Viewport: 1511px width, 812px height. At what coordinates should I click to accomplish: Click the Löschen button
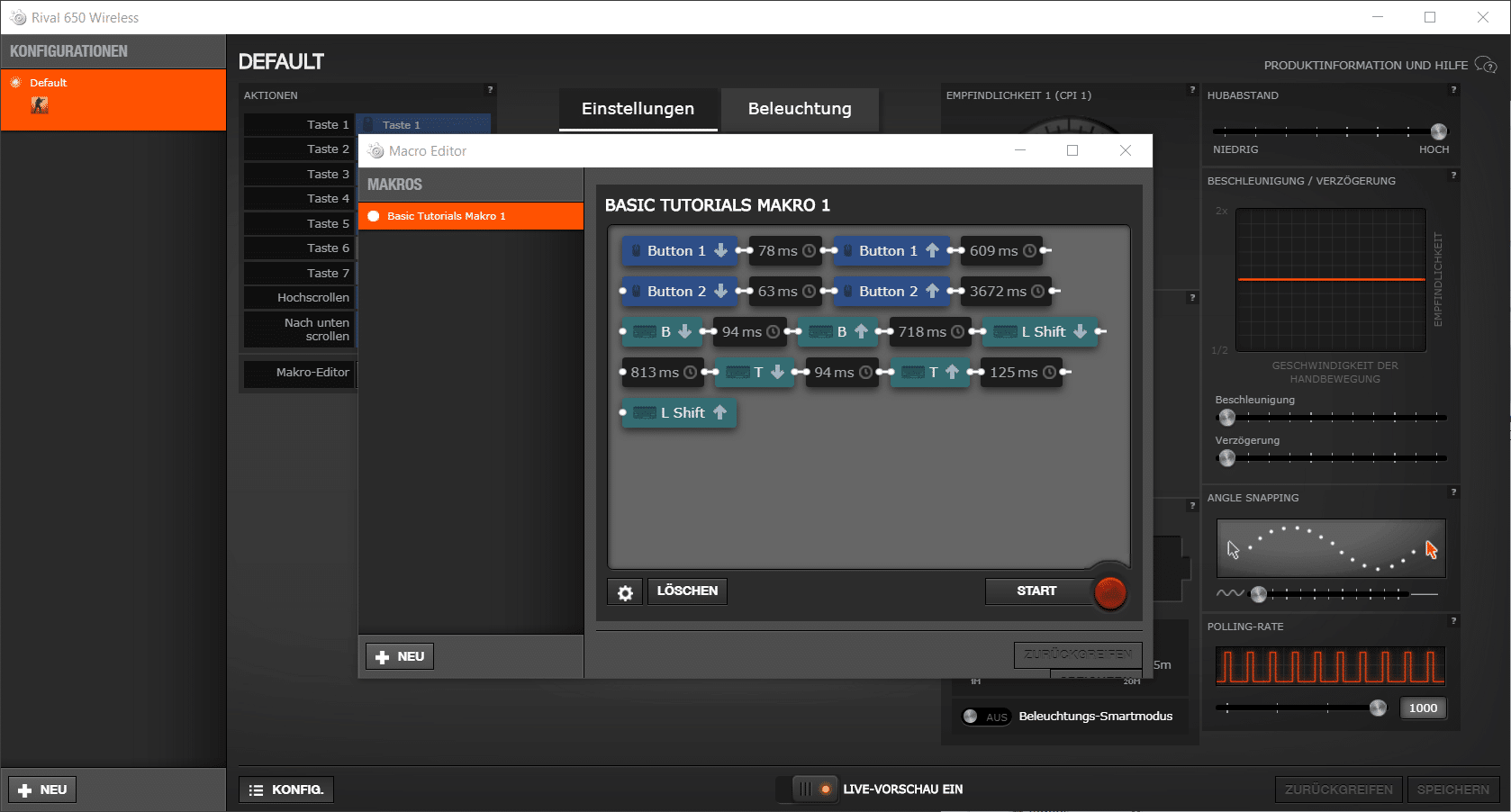pos(687,591)
